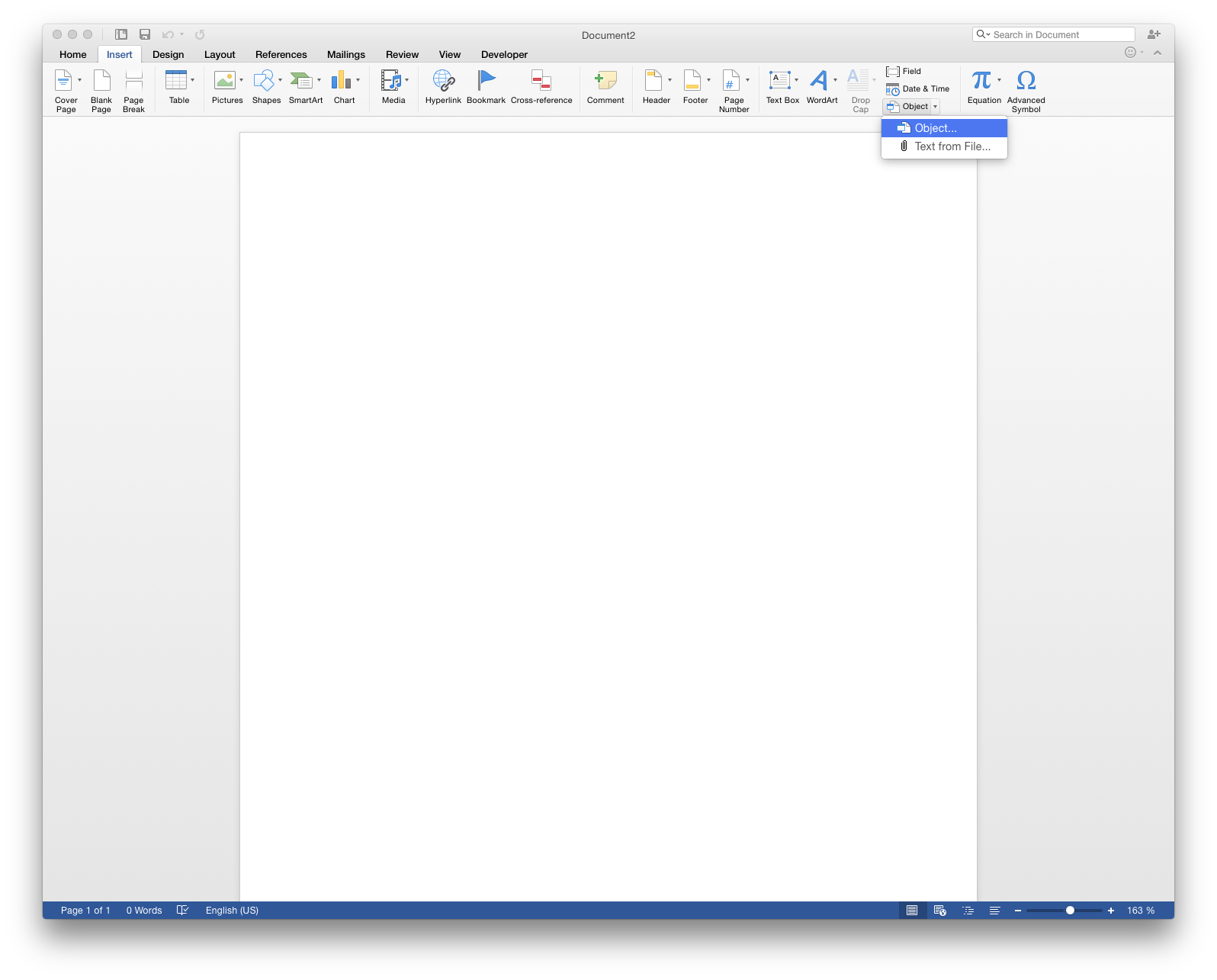Screen dimensions: 1217x980
Task: Switch to the Design tab
Action: click(169, 55)
